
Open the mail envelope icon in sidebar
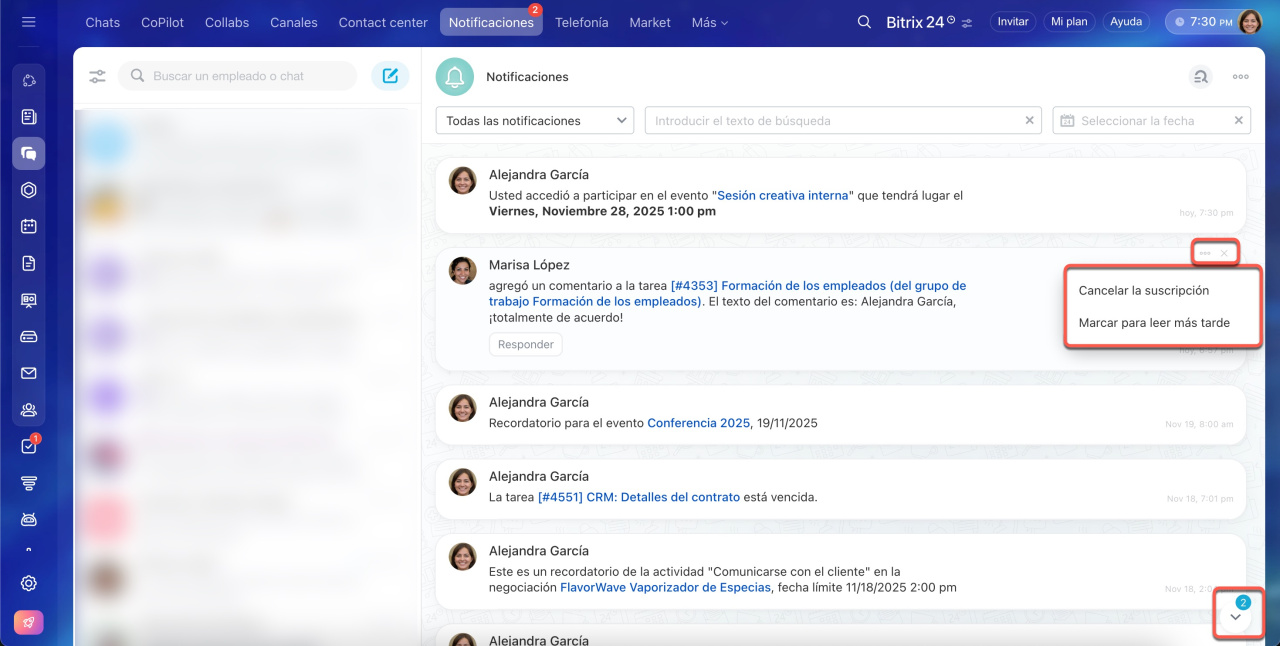pyautogui.click(x=29, y=373)
